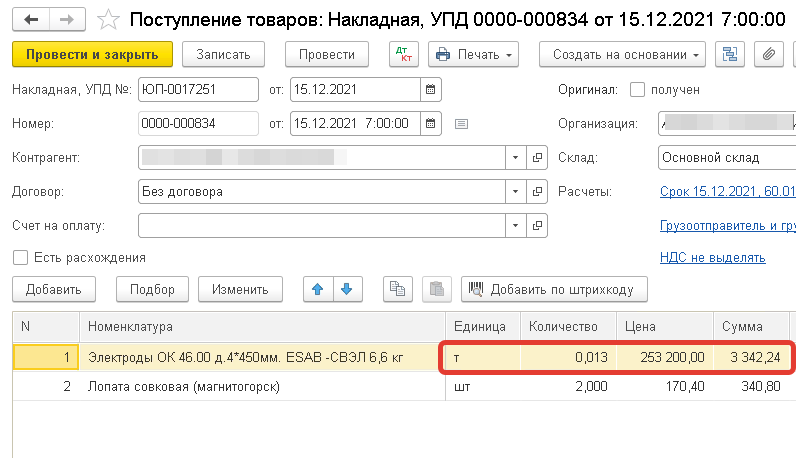Click the Записать button
The width and height of the screenshot is (796, 458).
click(x=223, y=54)
